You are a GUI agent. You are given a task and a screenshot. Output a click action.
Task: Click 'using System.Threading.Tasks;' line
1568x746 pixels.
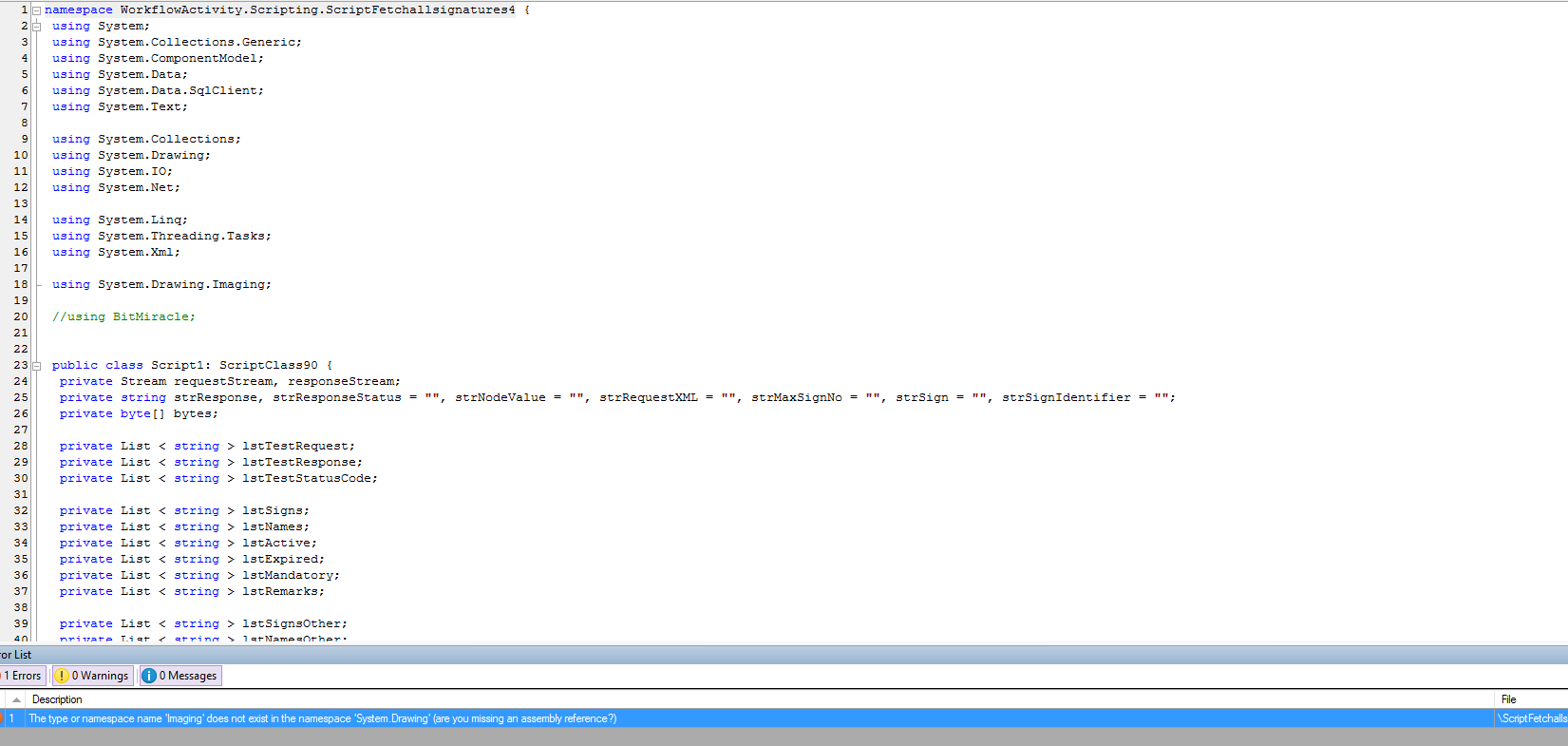click(x=161, y=237)
